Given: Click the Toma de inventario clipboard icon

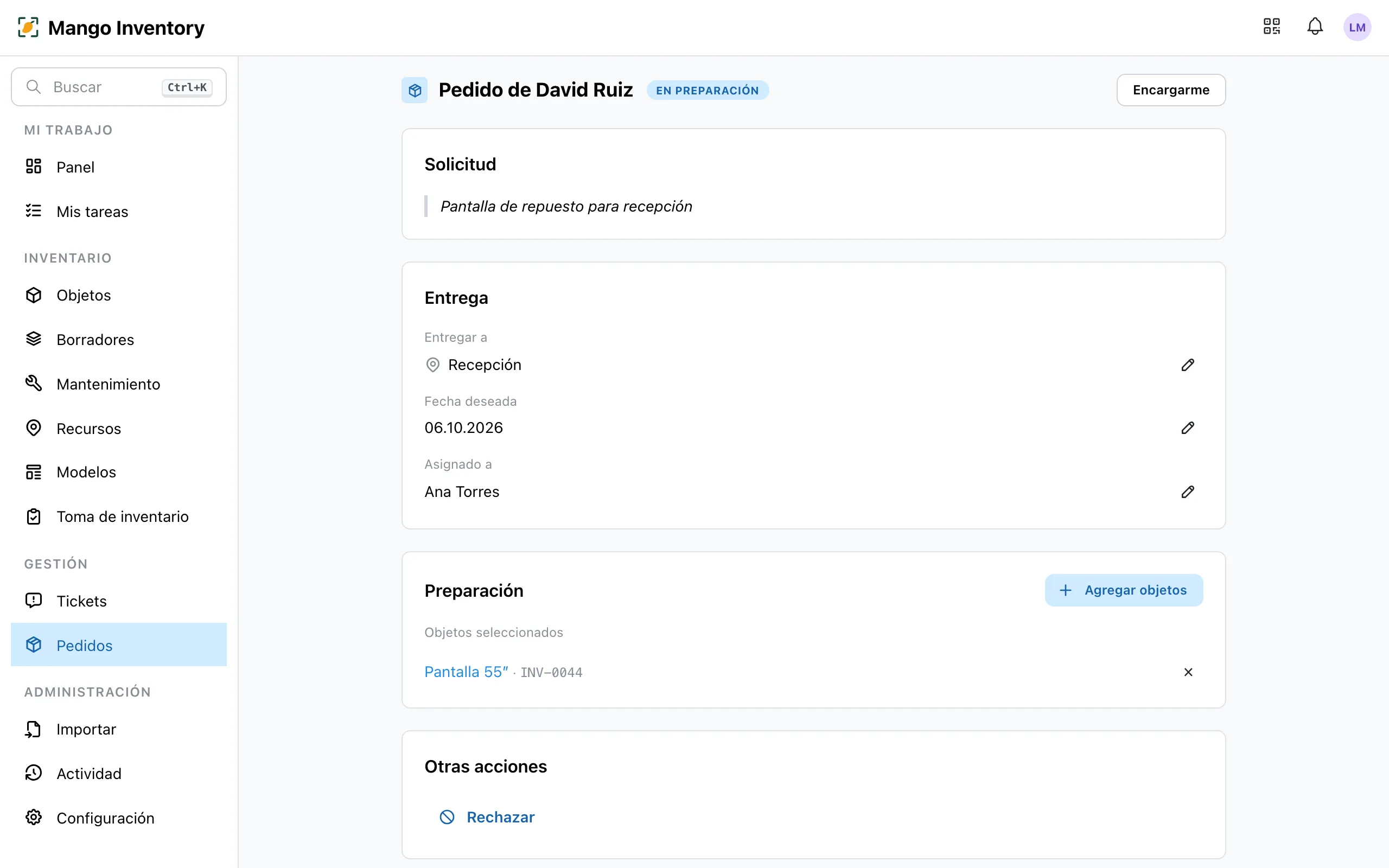Looking at the screenshot, I should click(34, 516).
